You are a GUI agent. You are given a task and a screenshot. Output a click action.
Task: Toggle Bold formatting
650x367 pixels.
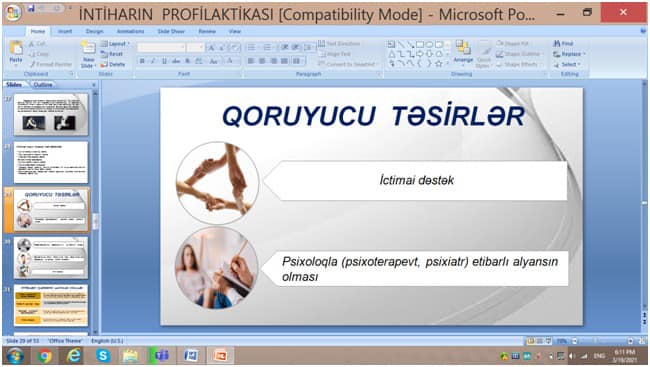pos(142,61)
